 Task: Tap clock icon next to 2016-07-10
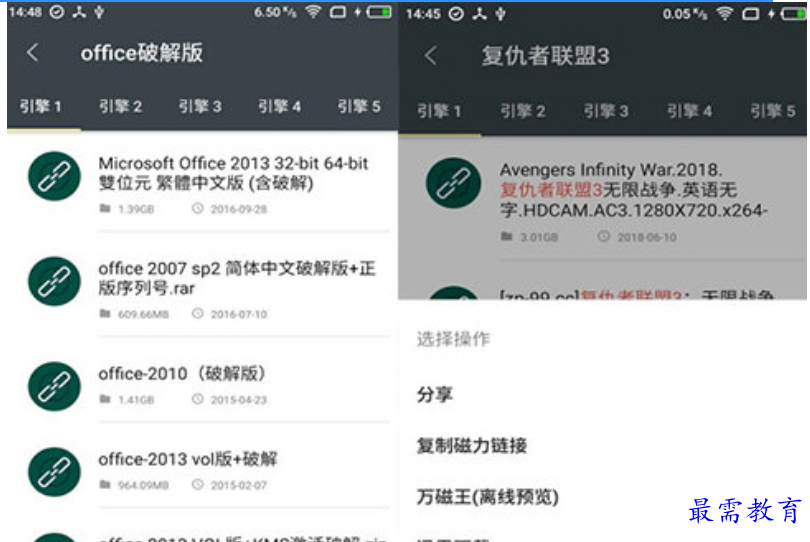(x=197, y=314)
